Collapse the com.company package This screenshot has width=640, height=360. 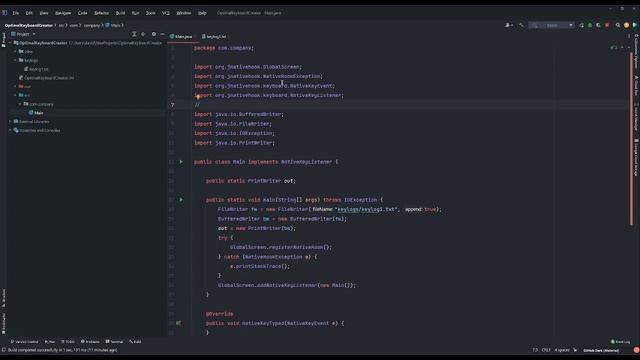click(x=20, y=104)
